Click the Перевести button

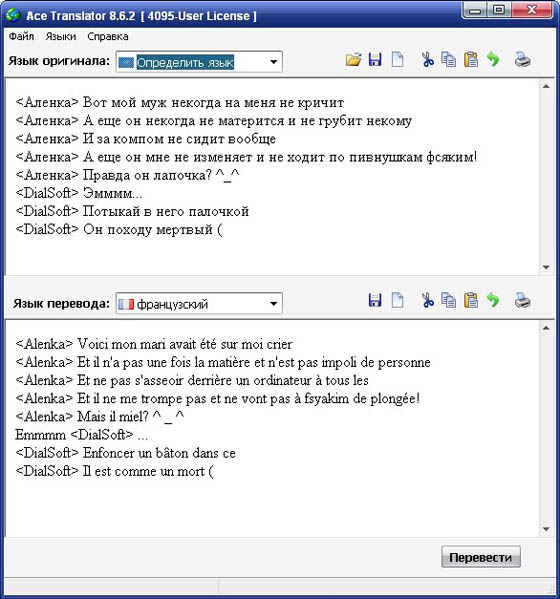[x=481, y=557]
